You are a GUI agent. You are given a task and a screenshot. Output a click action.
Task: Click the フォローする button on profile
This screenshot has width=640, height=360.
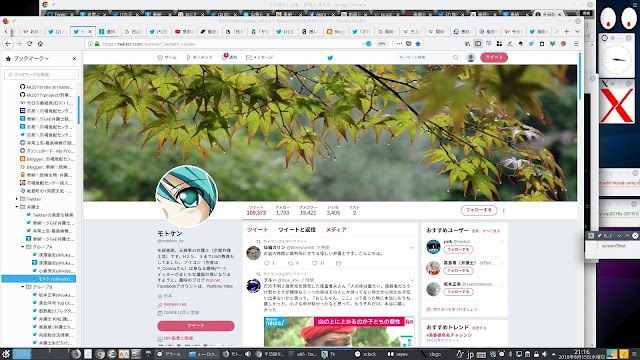[x=479, y=210]
